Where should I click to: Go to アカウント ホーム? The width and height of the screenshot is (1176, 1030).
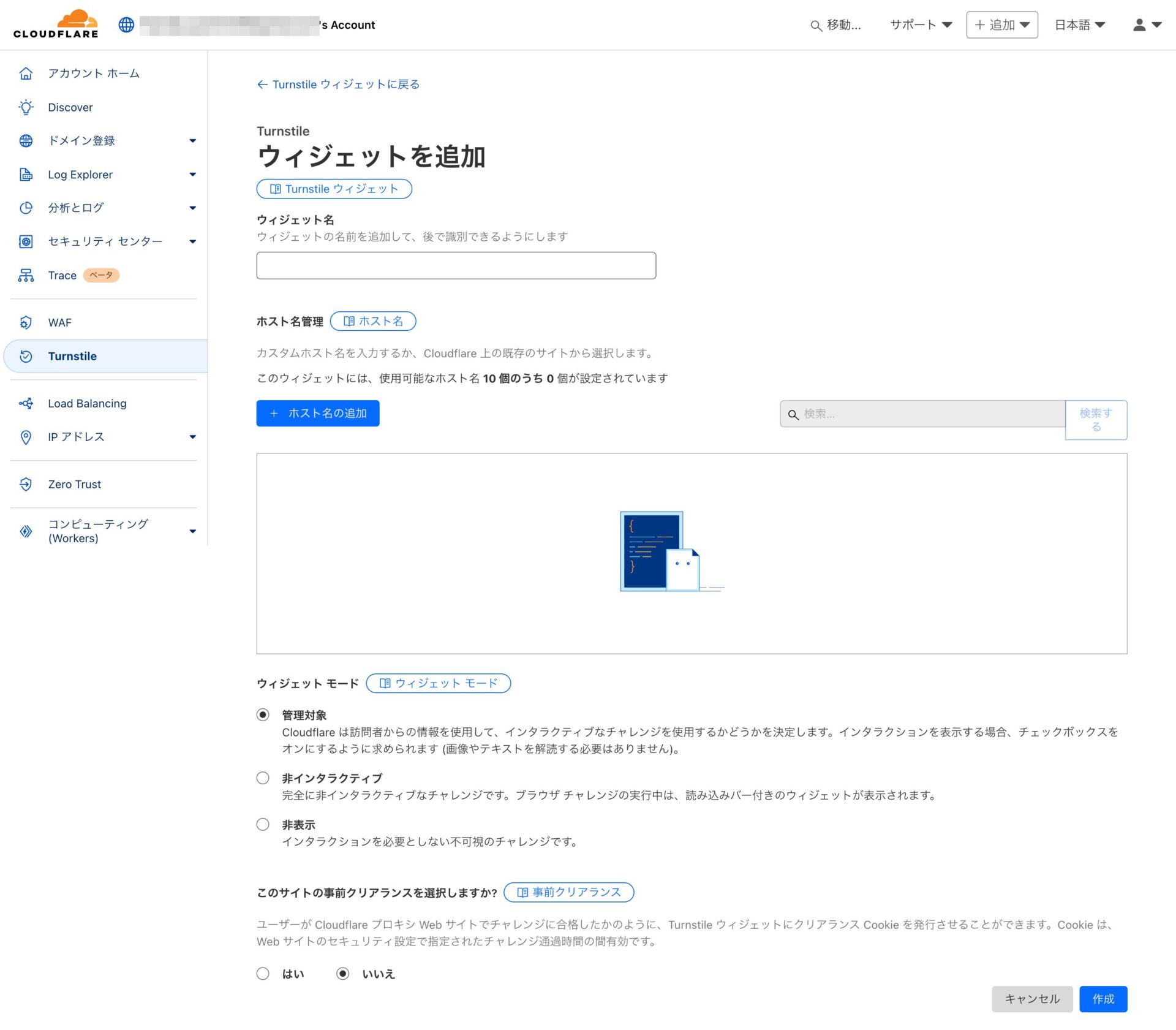click(x=94, y=74)
